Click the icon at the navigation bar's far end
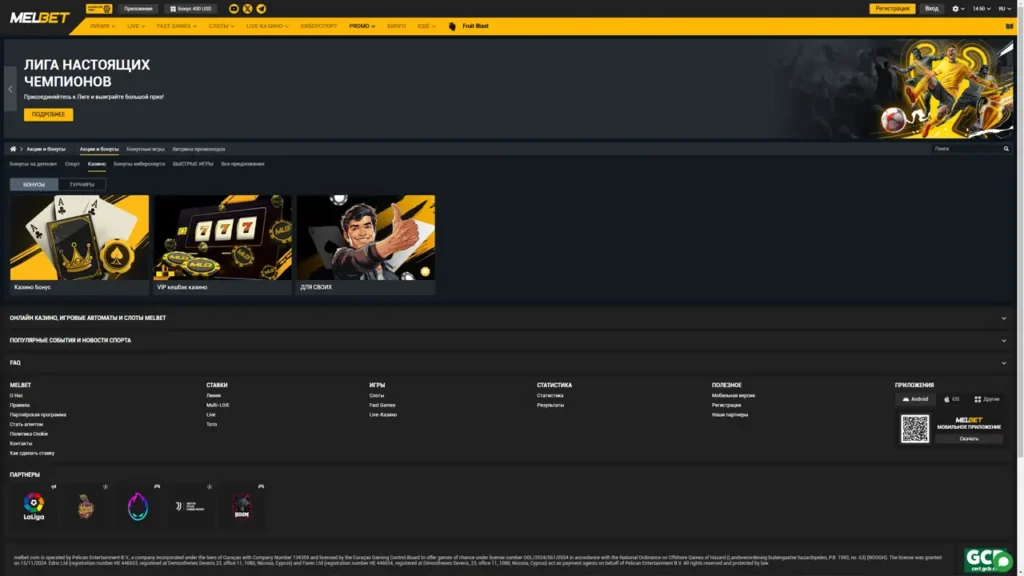 click(1009, 26)
